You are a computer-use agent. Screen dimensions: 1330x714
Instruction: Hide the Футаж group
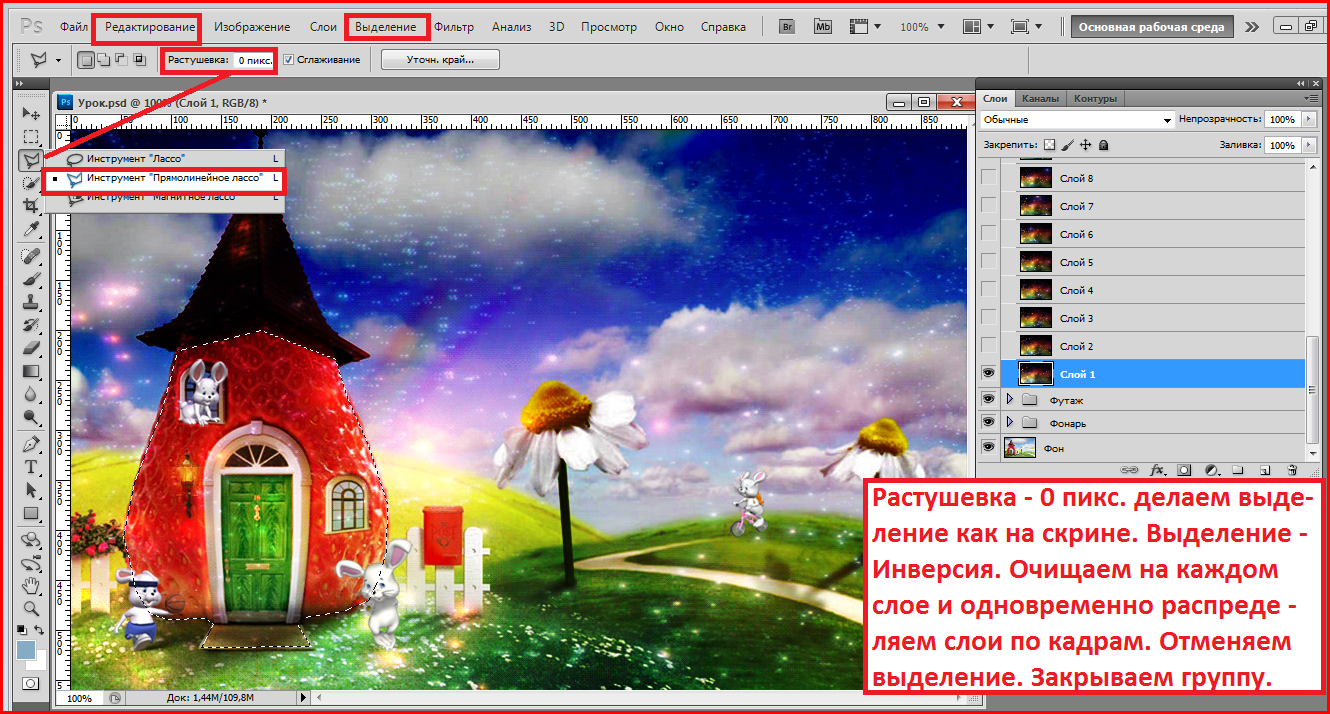click(x=988, y=399)
